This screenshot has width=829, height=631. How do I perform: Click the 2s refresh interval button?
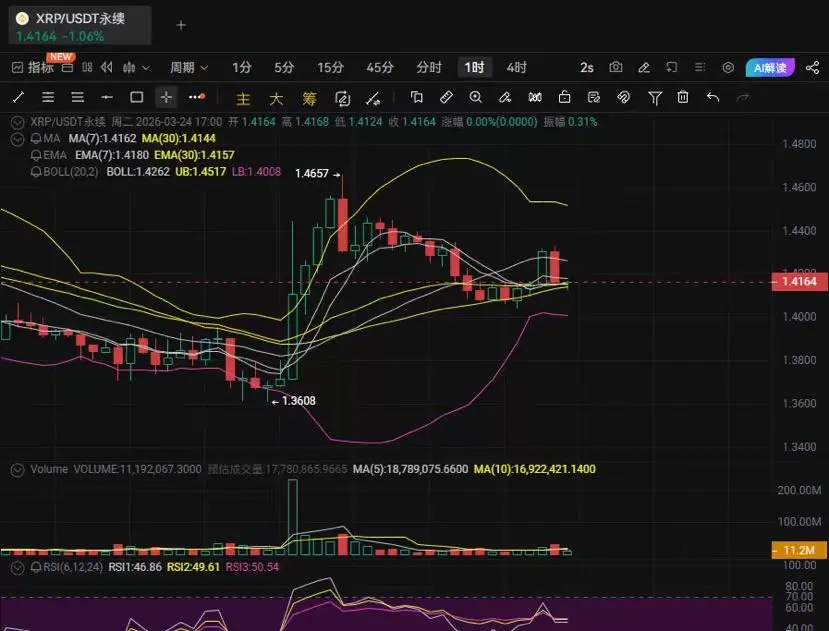(587, 68)
